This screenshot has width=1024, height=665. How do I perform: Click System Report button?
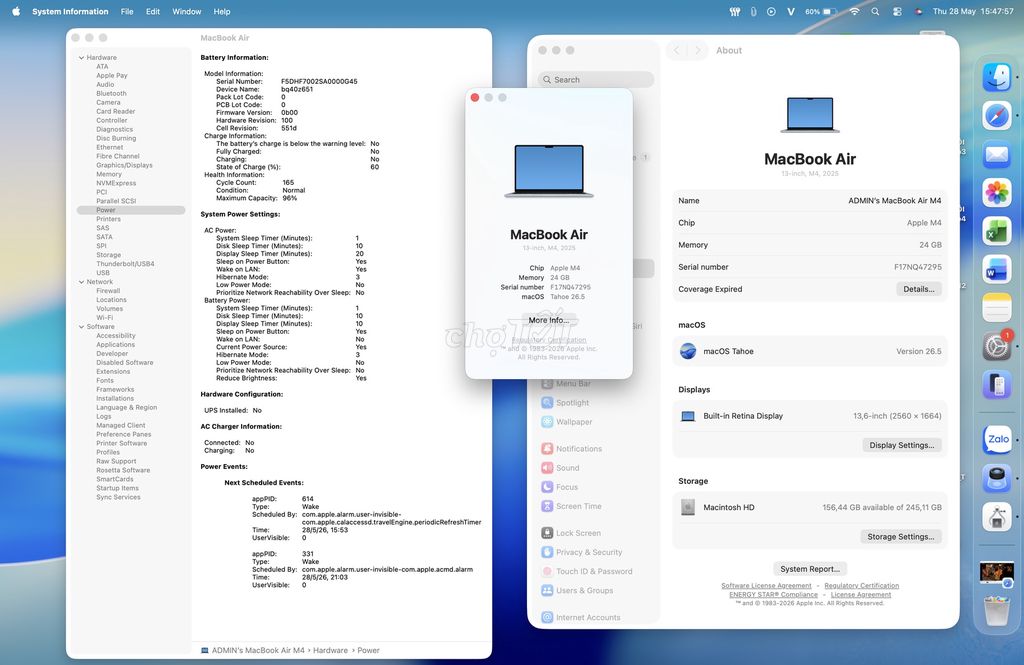[x=810, y=569]
